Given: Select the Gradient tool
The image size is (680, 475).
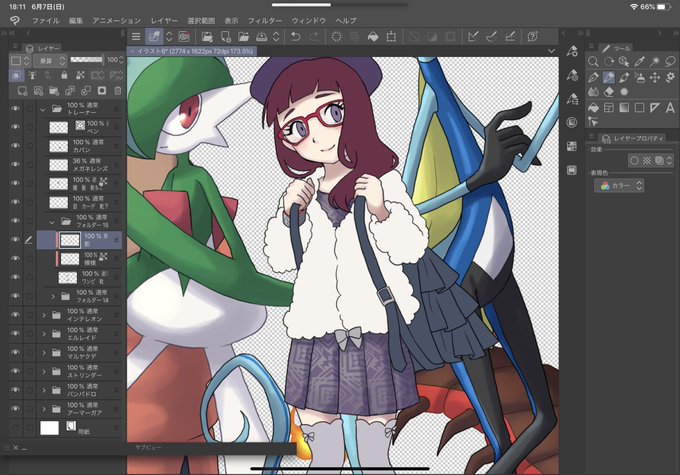Looking at the screenshot, I should [x=624, y=108].
